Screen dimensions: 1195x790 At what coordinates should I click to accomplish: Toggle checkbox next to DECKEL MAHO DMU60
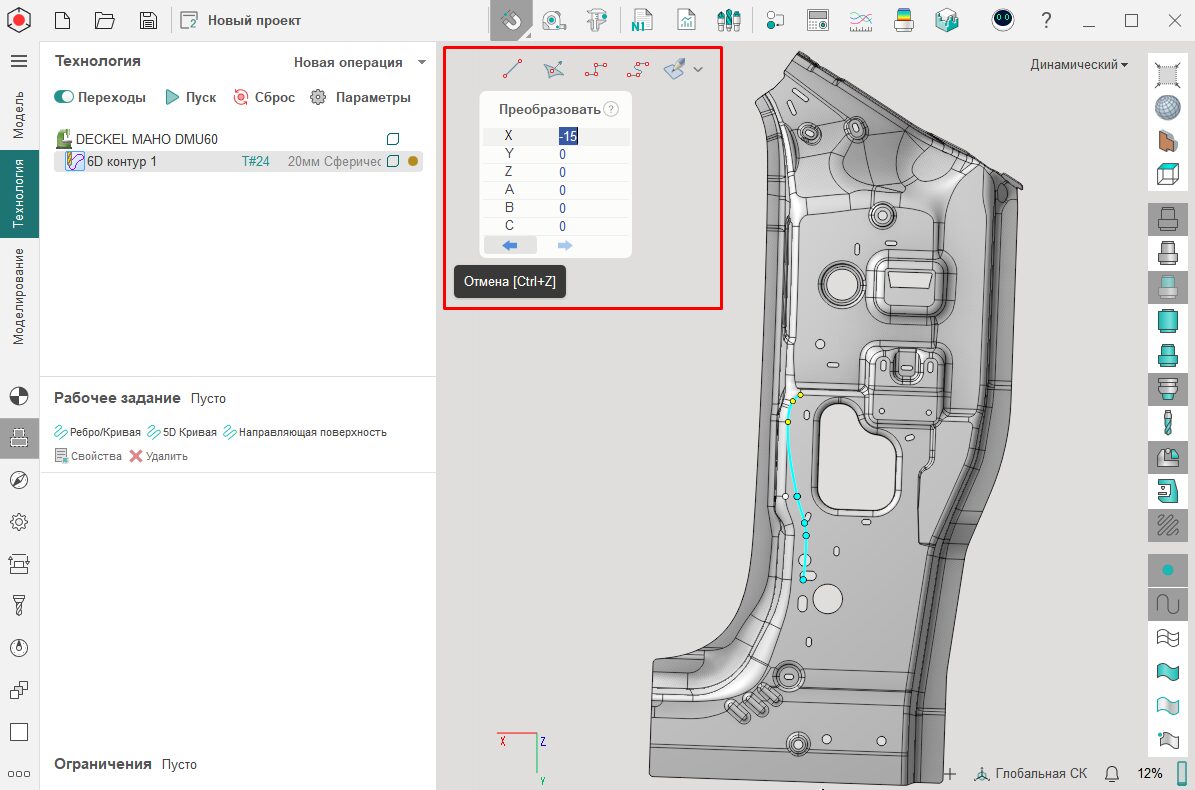point(393,139)
